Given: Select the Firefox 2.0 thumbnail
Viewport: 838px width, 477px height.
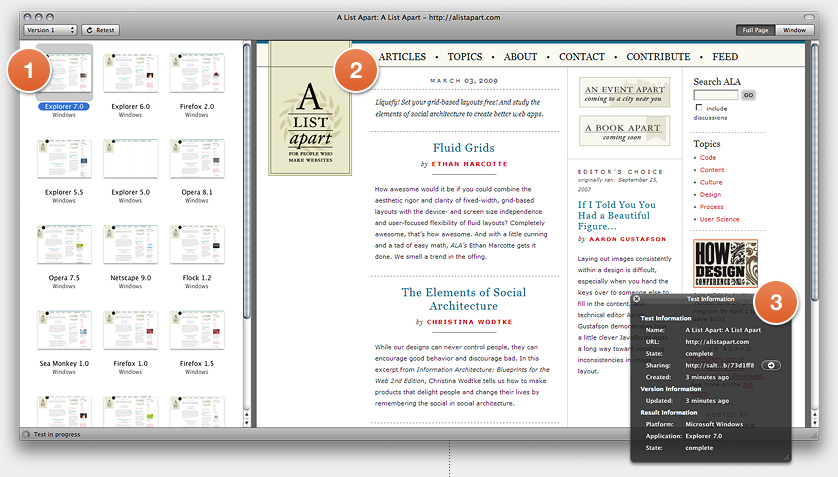Looking at the screenshot, I should [197, 73].
